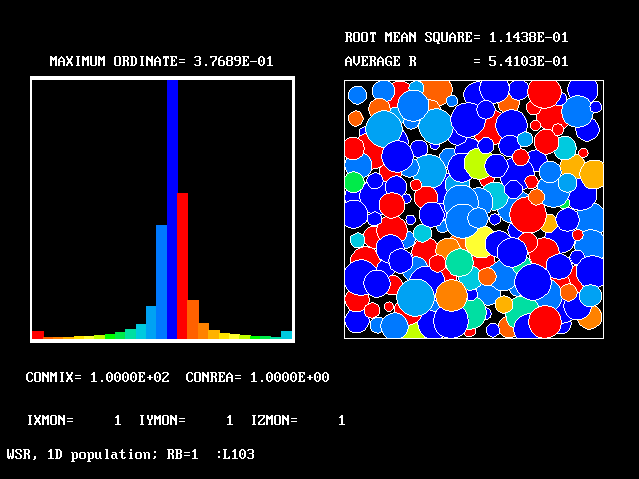
Task: Select the cyan bar at histogram's right edge
Action: [287, 335]
